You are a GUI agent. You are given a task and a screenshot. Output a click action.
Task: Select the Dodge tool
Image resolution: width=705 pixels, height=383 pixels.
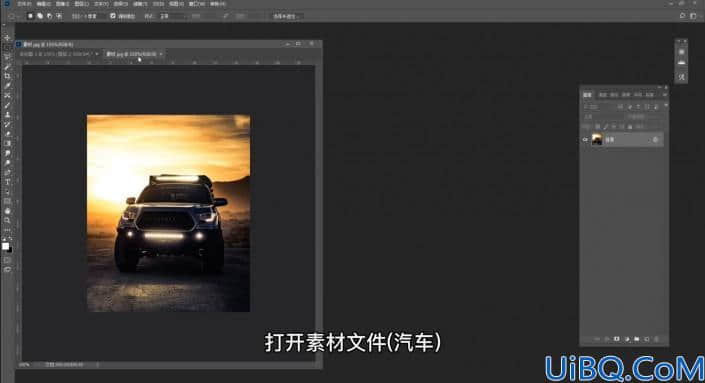[x=7, y=163]
